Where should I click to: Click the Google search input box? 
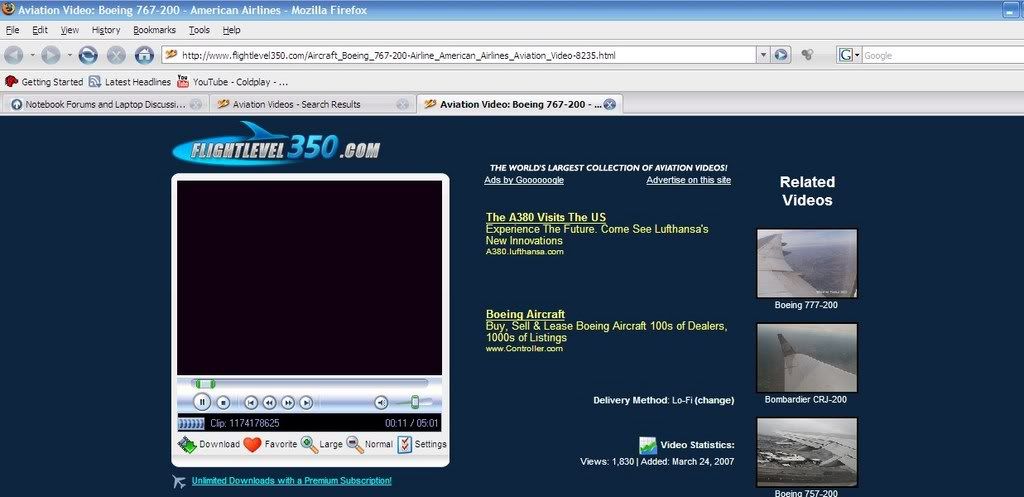[x=942, y=56]
